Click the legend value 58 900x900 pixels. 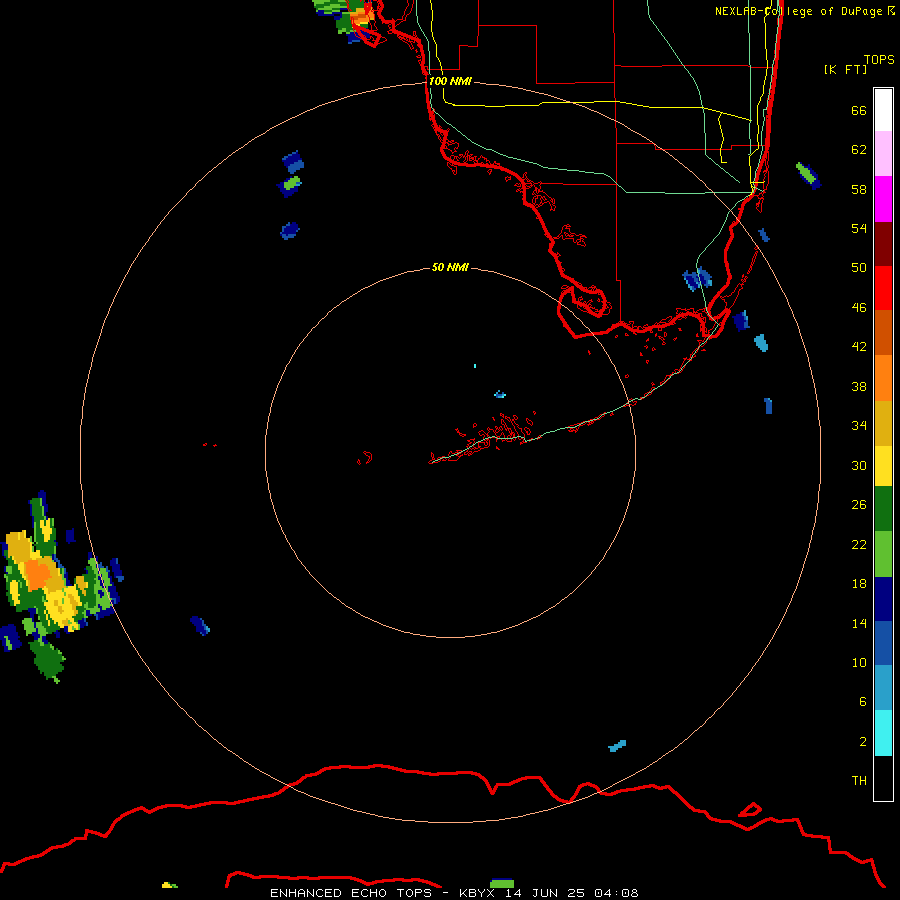point(859,189)
